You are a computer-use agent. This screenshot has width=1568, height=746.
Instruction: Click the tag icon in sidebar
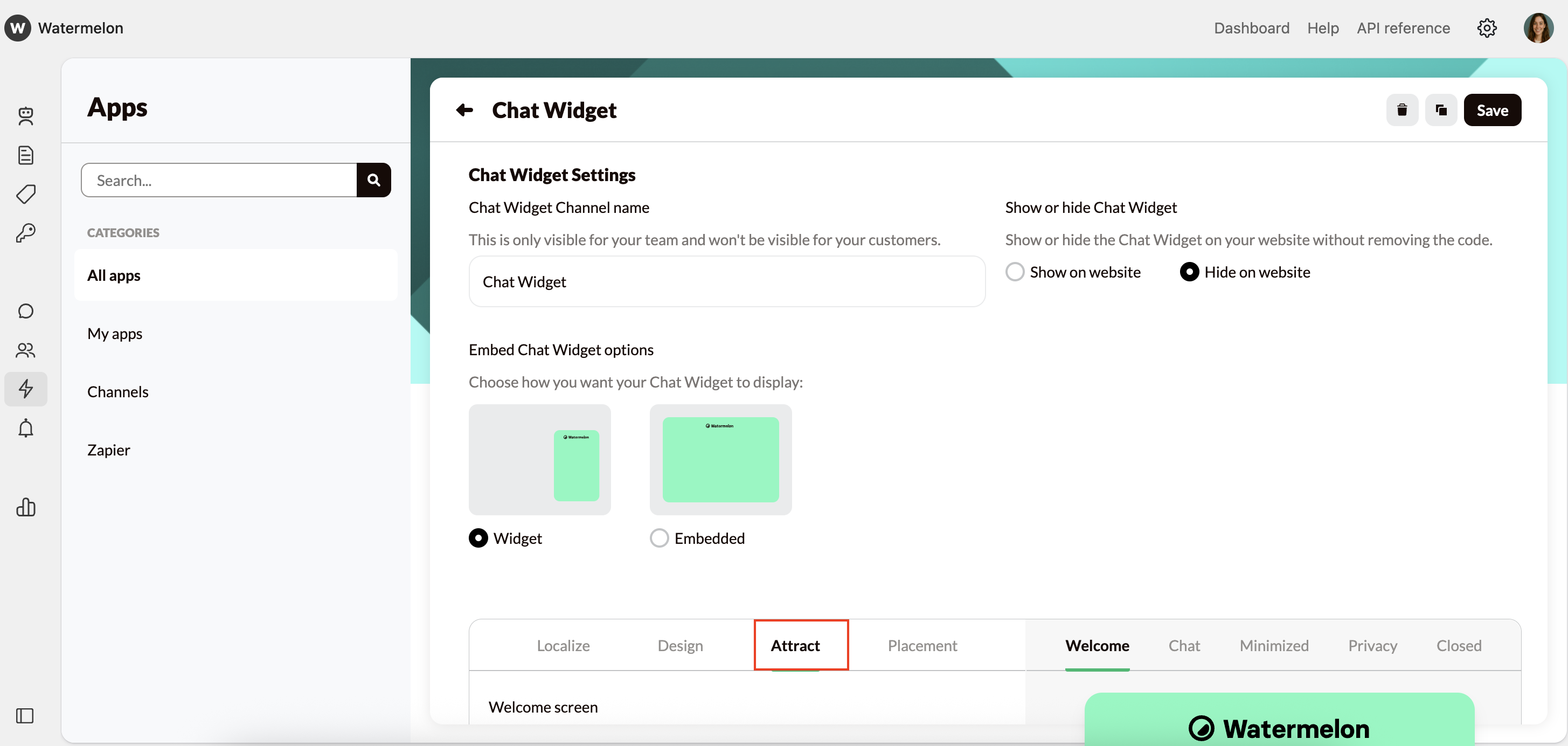coord(25,194)
